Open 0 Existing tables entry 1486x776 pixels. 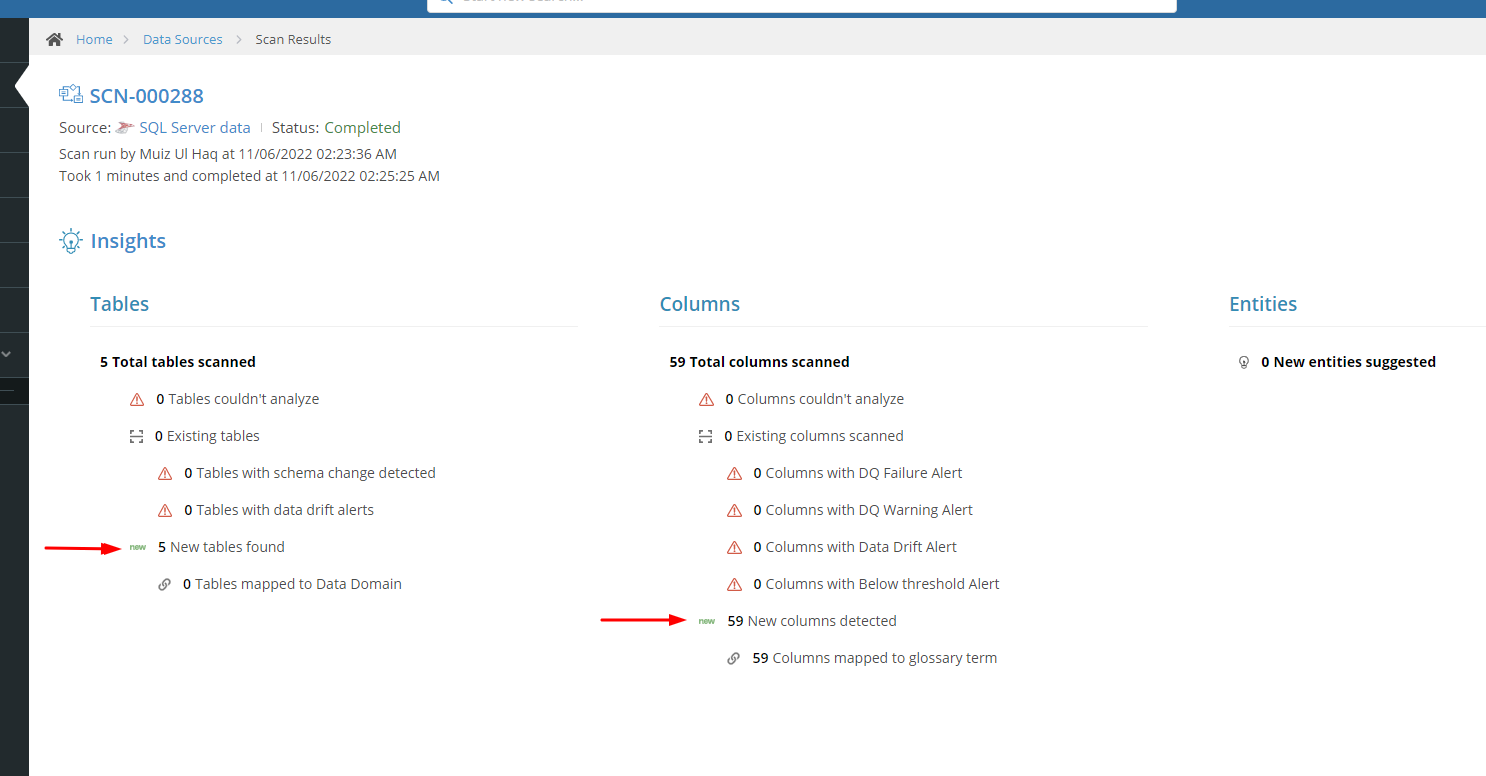coord(207,436)
